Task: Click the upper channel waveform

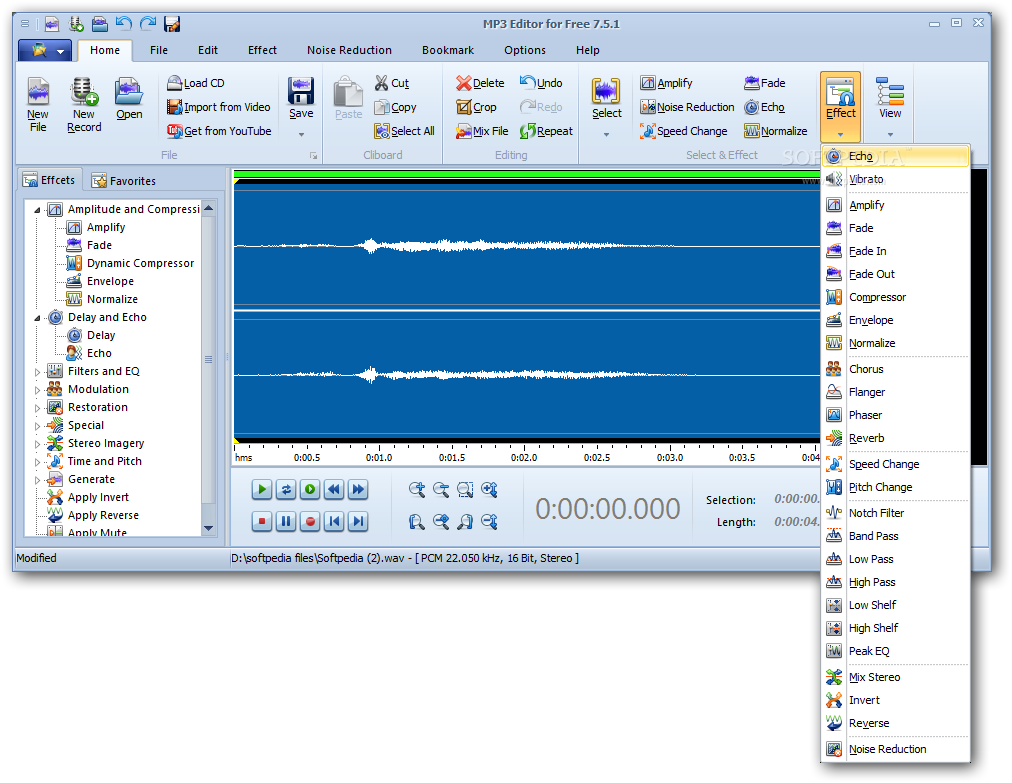Action: click(526, 246)
